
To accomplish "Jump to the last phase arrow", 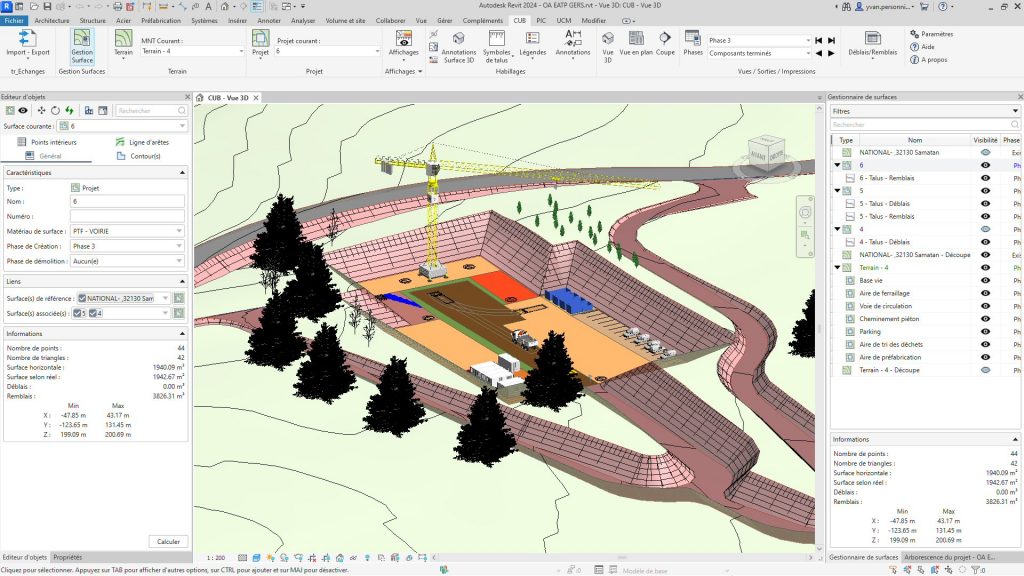I will coord(831,40).
